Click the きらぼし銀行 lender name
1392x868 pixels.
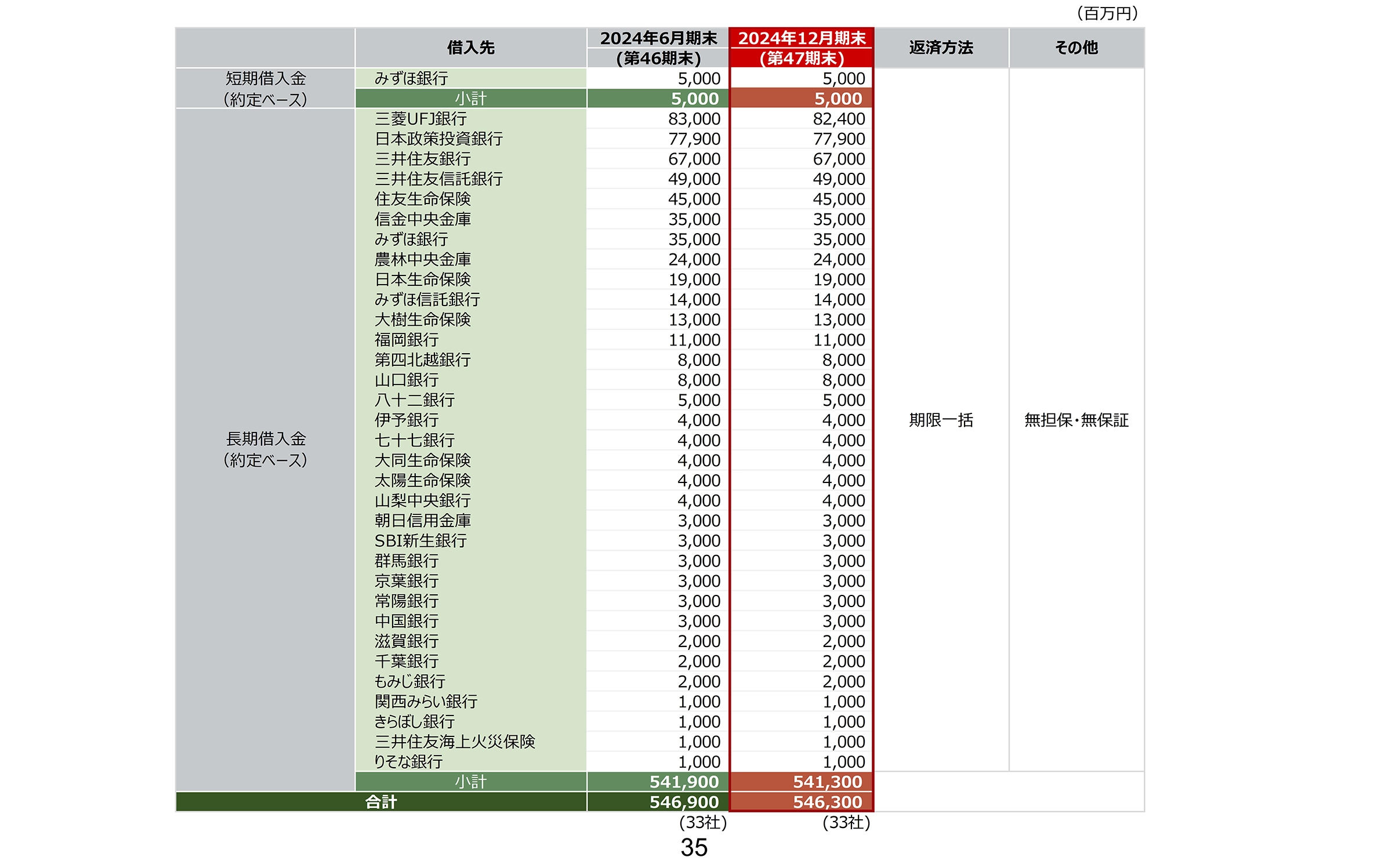tap(414, 722)
